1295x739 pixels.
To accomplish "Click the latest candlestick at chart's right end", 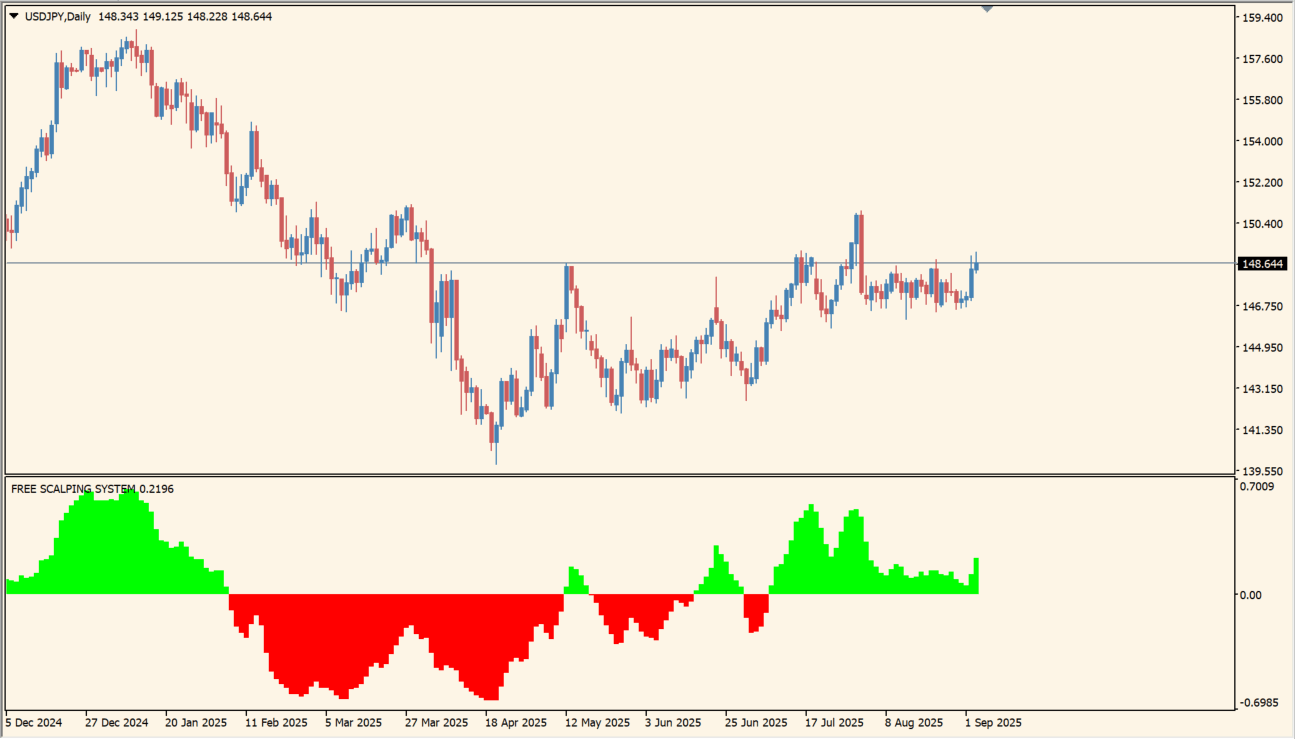I will tap(977, 266).
